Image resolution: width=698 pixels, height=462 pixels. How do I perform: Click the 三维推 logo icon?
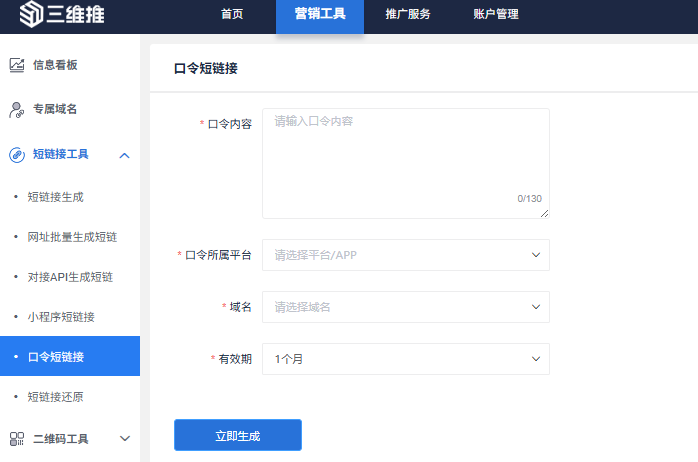point(31,14)
